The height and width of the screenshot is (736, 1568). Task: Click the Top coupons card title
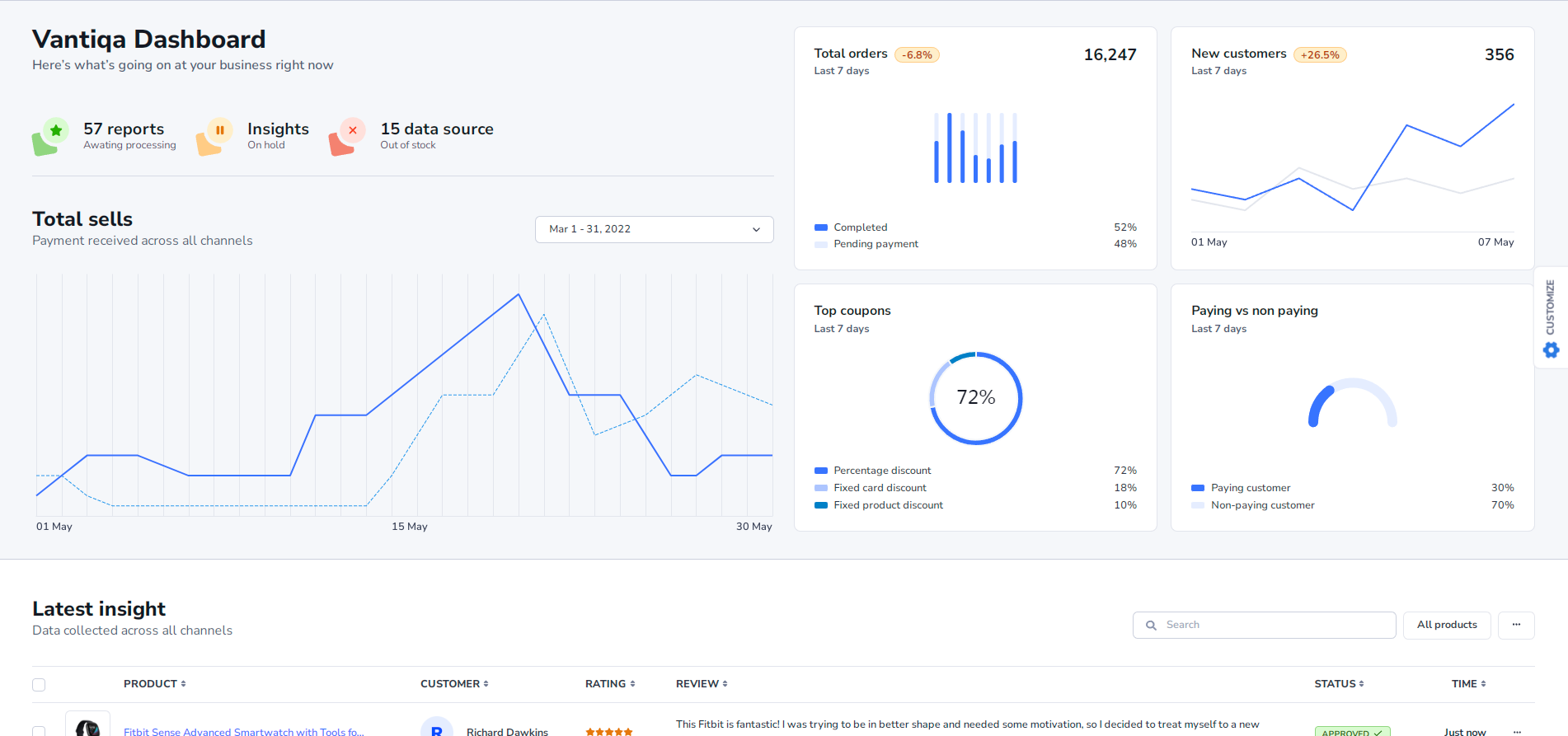tap(852, 311)
